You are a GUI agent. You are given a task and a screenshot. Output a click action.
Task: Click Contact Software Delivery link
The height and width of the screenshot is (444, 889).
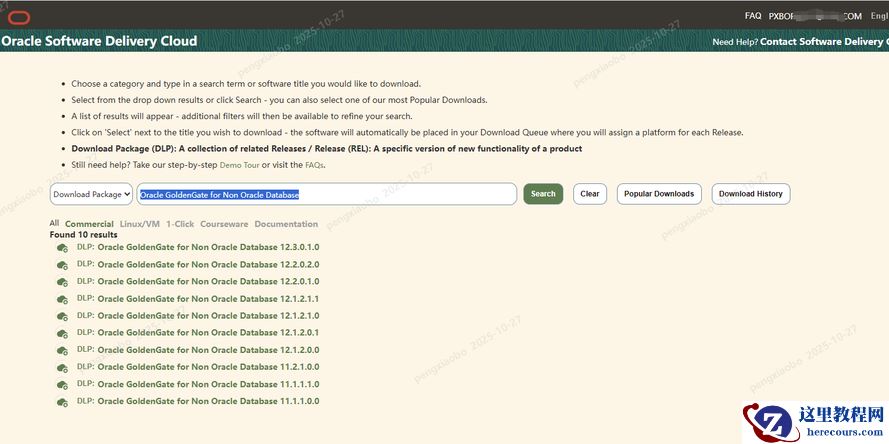(824, 41)
